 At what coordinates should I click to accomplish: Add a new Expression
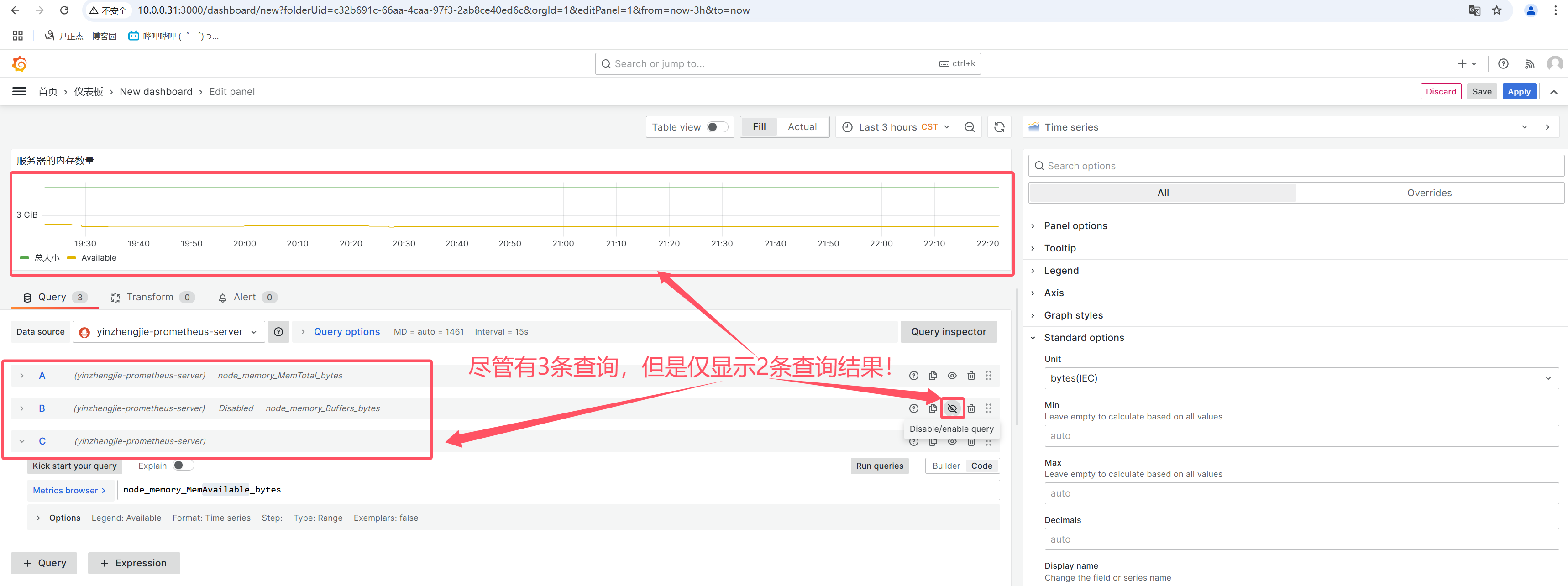(x=133, y=563)
